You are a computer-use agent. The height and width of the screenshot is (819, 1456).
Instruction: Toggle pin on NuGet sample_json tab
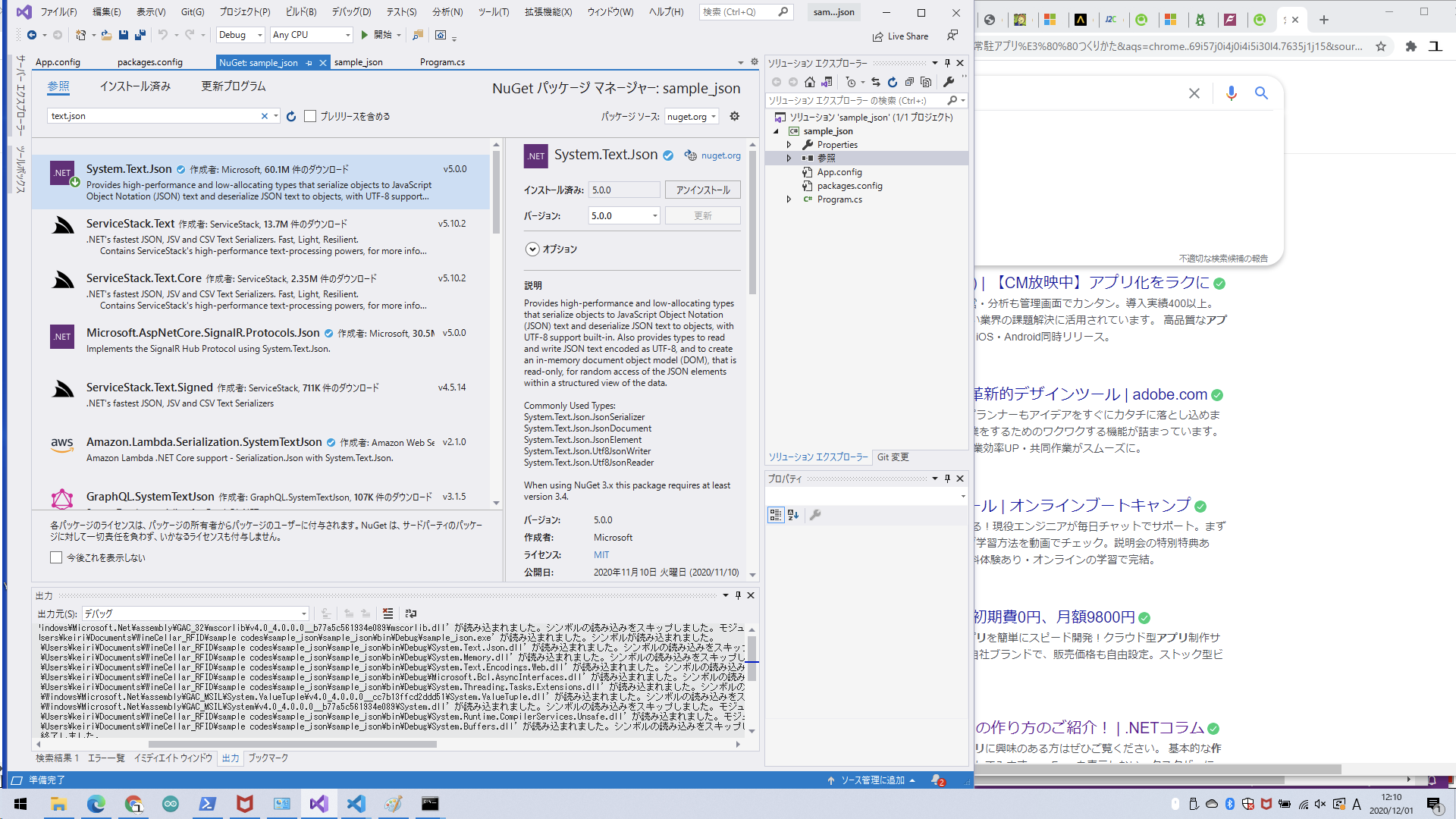(x=309, y=63)
